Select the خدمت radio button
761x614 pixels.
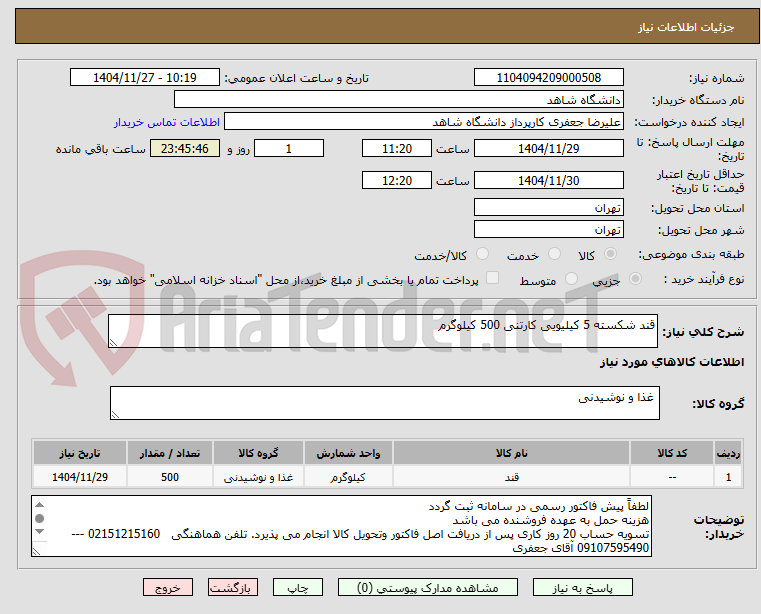click(x=554, y=254)
